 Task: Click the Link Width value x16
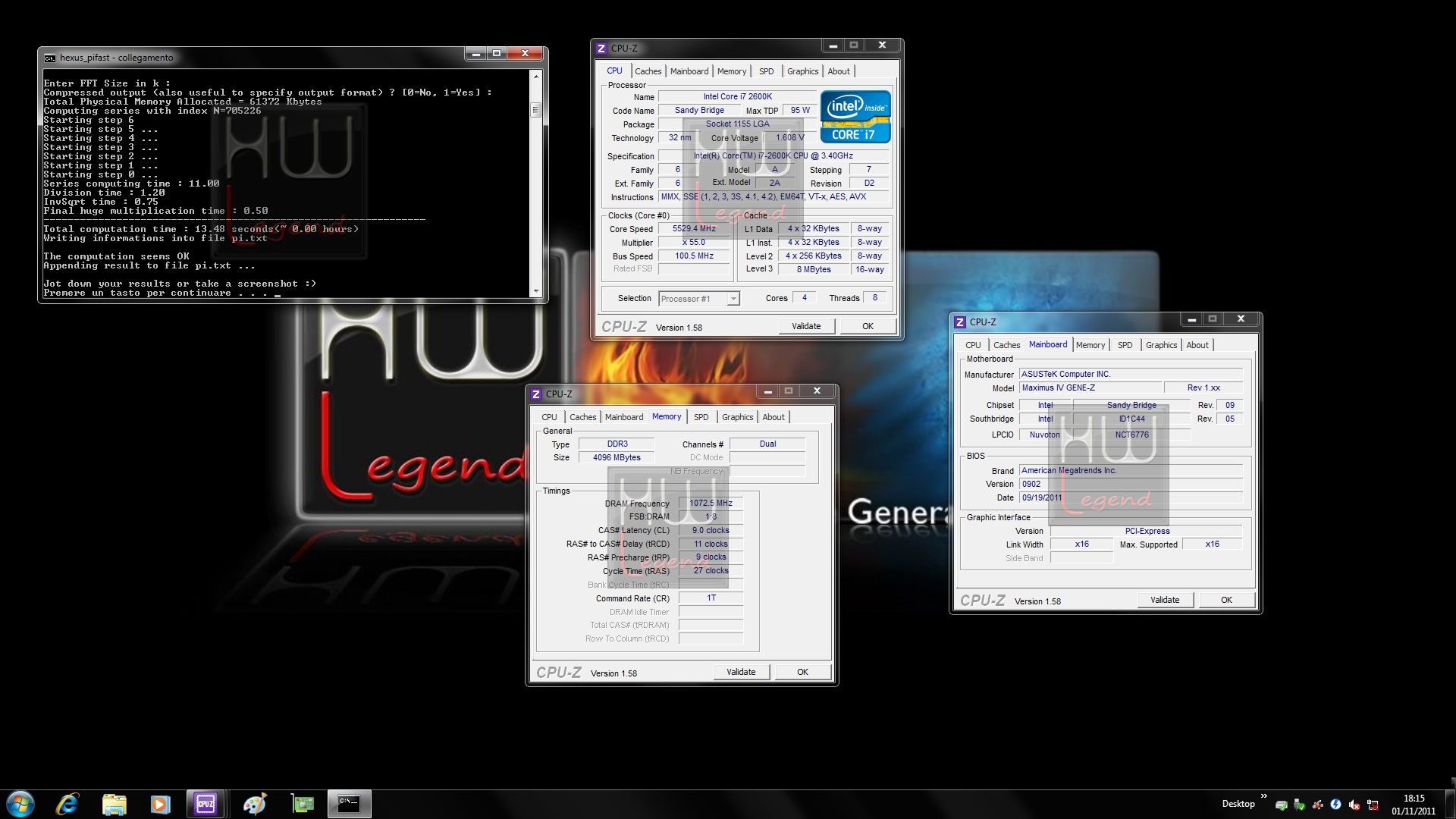coord(1081,544)
